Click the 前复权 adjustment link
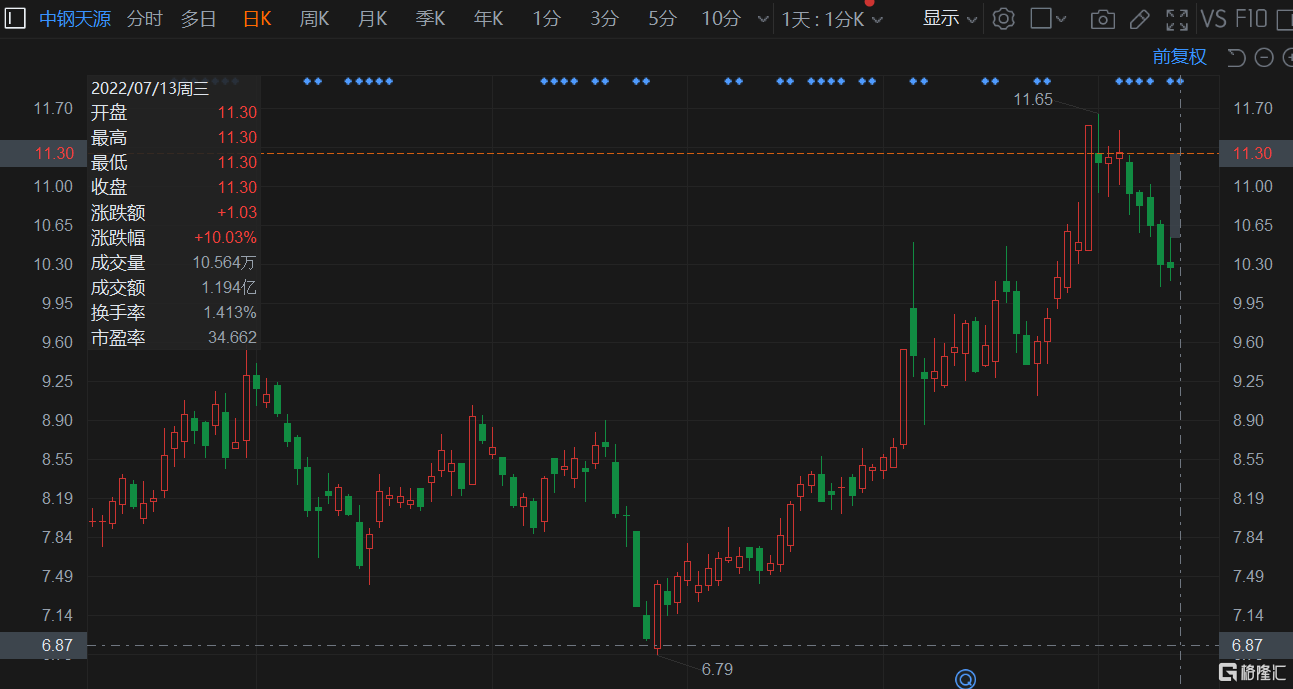The width and height of the screenshot is (1293, 689). pos(1180,57)
